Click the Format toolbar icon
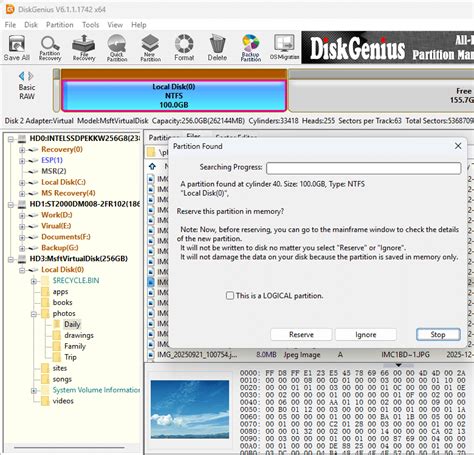Image resolution: width=474 pixels, height=455 pixels. (x=184, y=48)
